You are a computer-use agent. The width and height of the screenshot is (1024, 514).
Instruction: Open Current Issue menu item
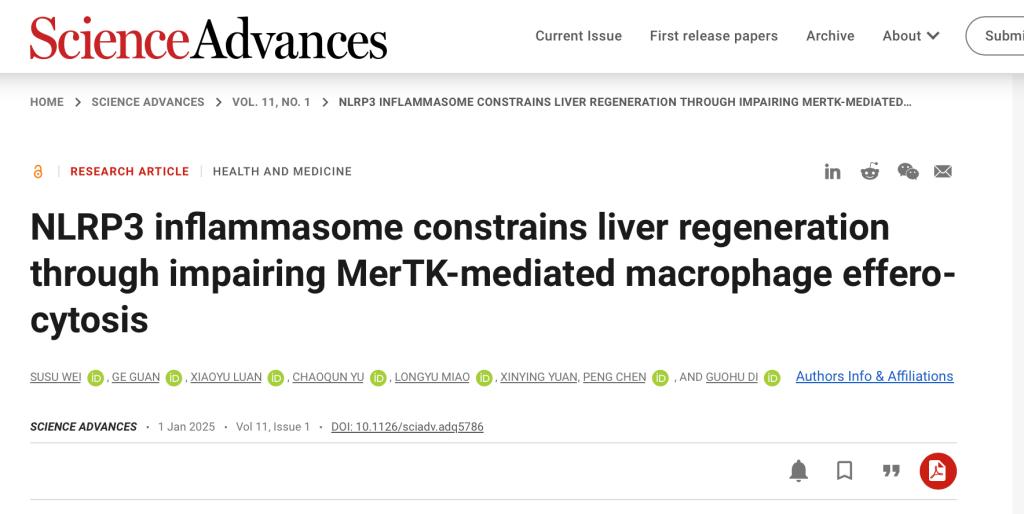[x=578, y=36]
